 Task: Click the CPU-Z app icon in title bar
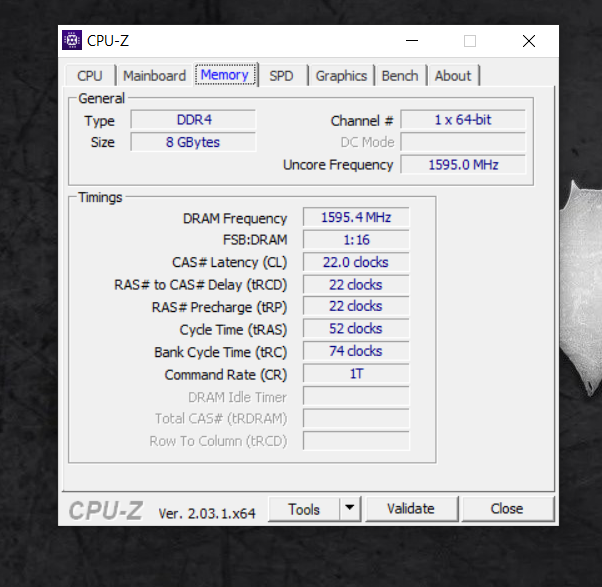click(x=72, y=40)
